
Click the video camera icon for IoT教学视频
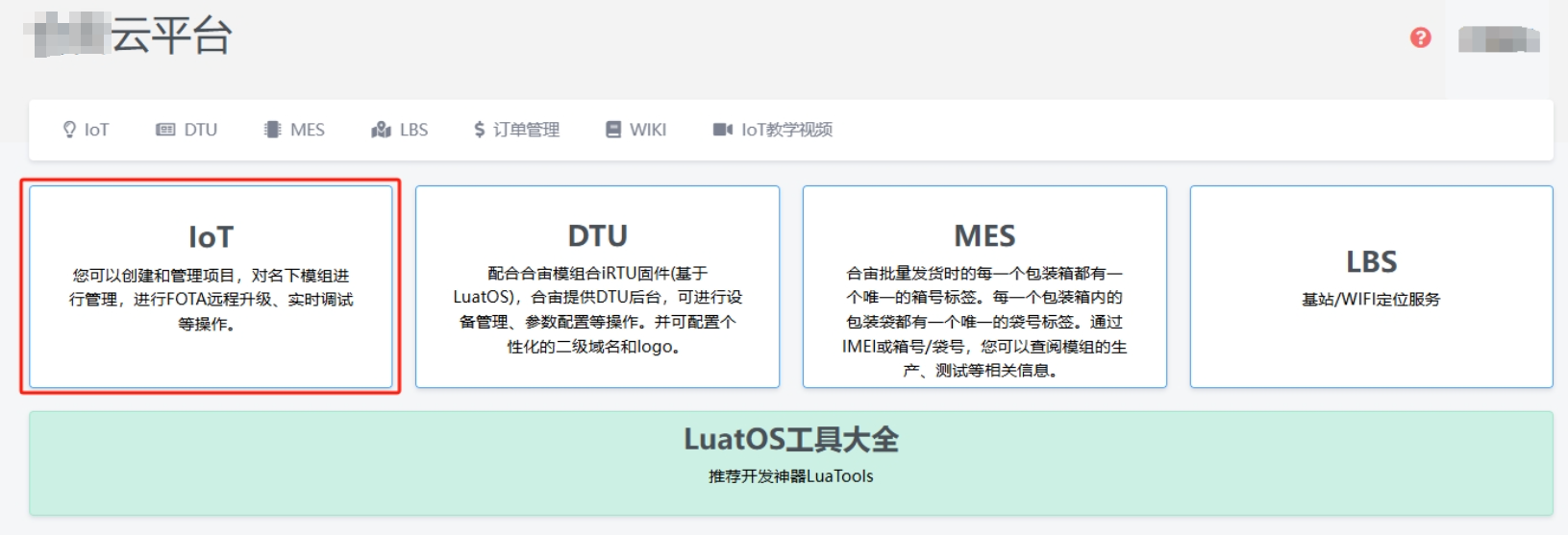coord(722,130)
